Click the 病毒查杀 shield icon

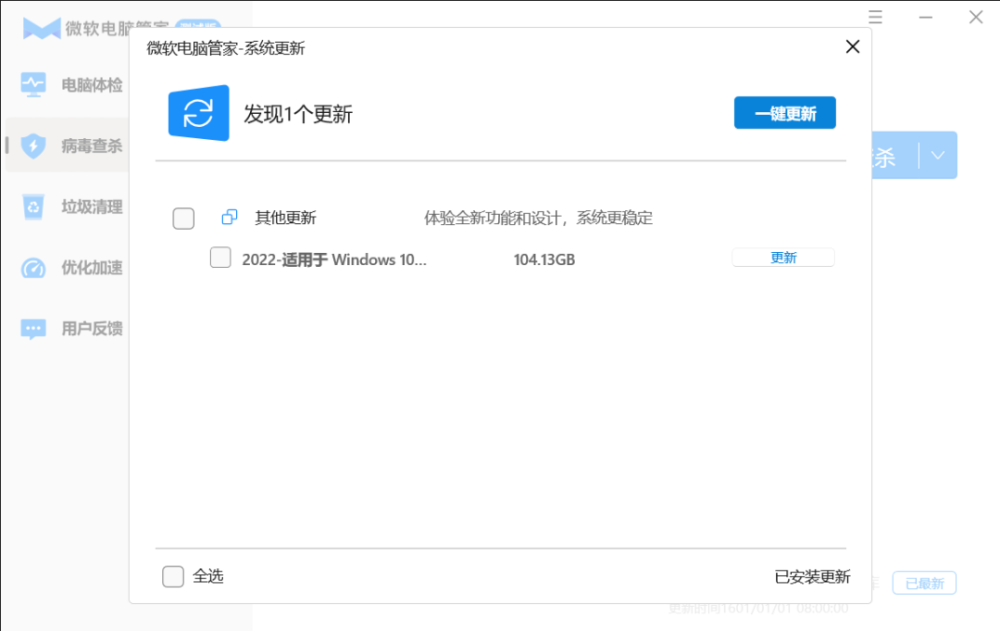pyautogui.click(x=33, y=146)
